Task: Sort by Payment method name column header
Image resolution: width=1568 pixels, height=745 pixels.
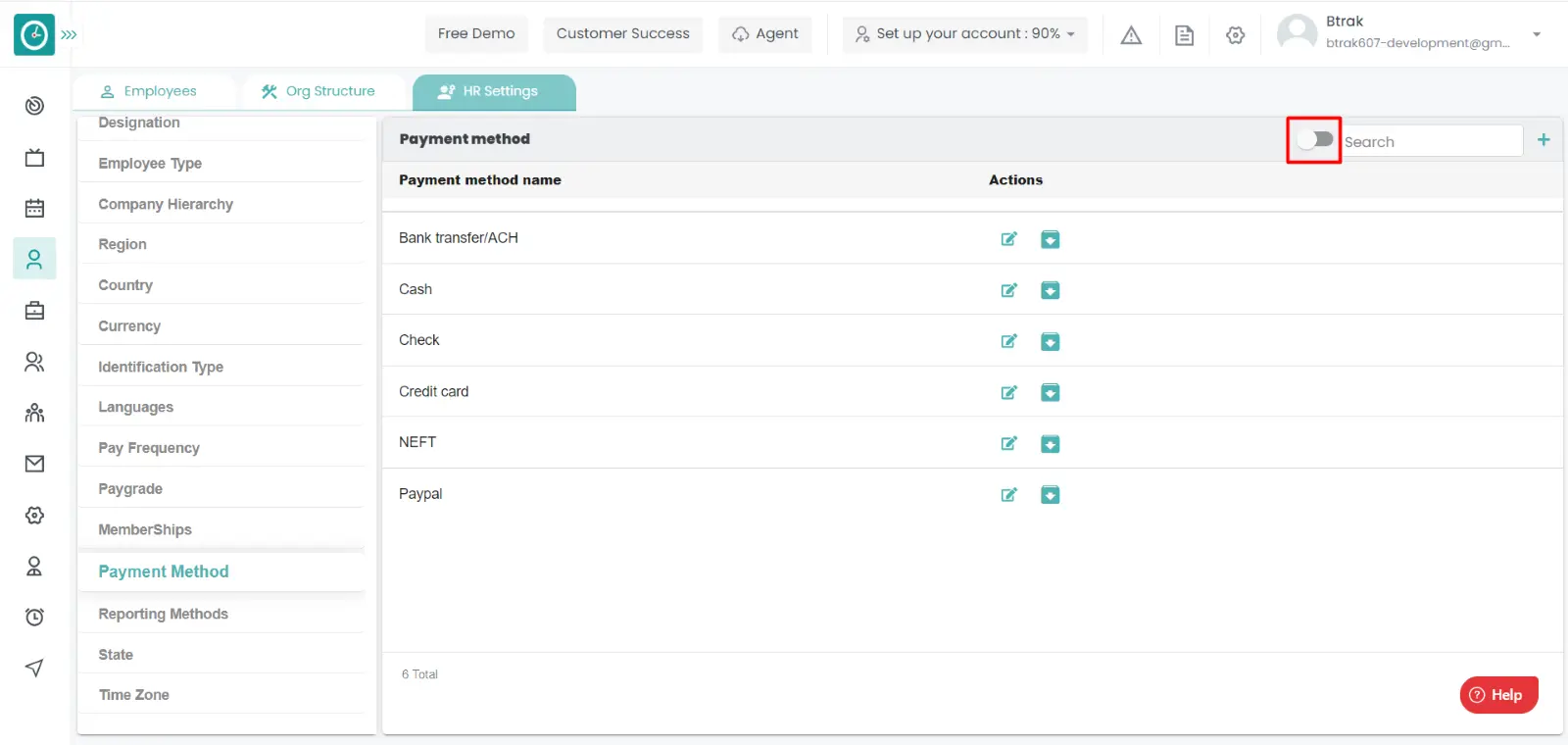Action: pyautogui.click(x=480, y=180)
